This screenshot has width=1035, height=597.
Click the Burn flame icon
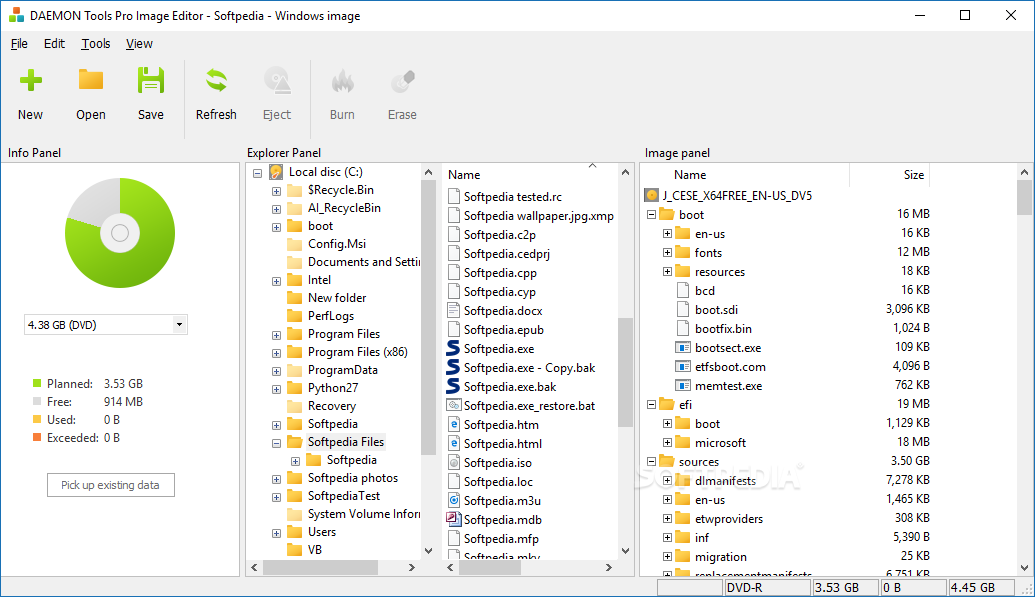[343, 81]
